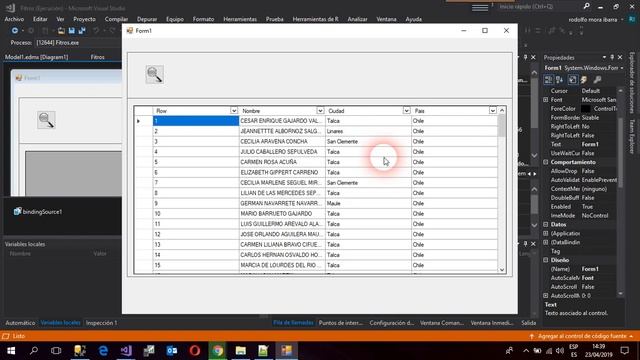Switch to the Inspección 1 tab
This screenshot has width=640, height=360.
pos(101,323)
